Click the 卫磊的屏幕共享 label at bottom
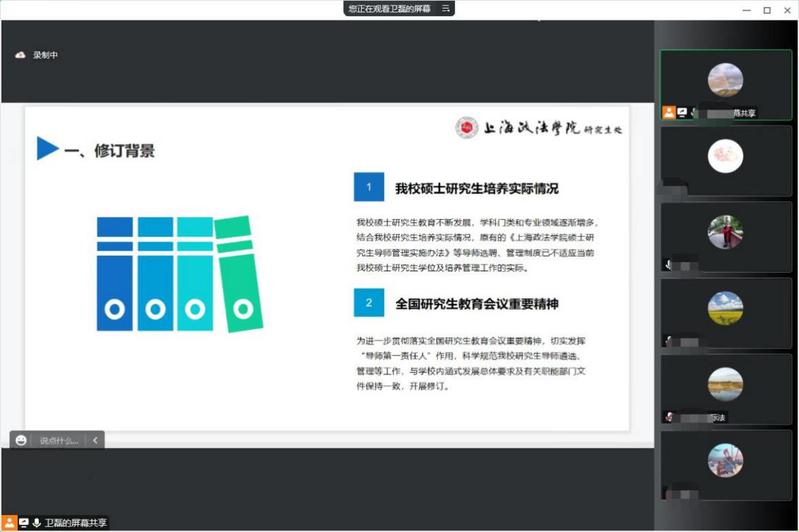Screen dimensions: 799x532 tap(76, 523)
